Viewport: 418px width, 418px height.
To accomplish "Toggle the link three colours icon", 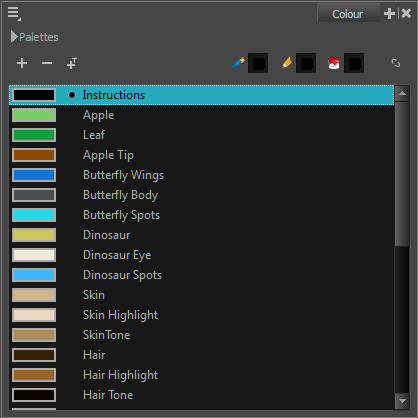I will [396, 63].
